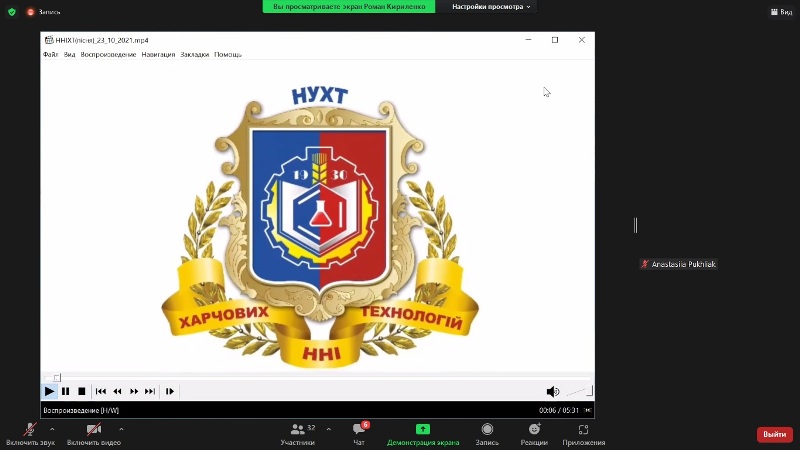Screen dimensions: 800x450
Task: Minimize the media player window
Action: point(529,40)
